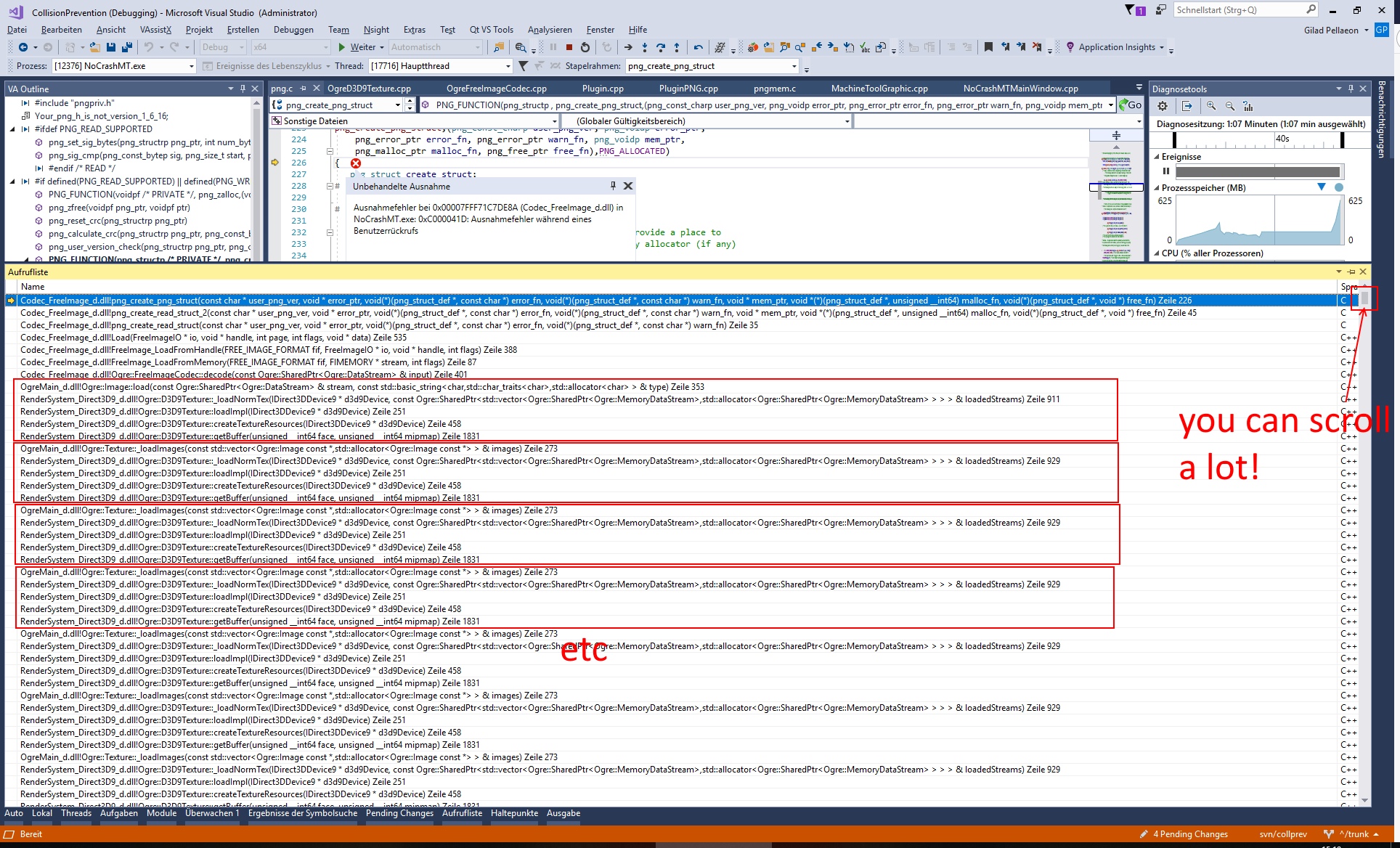1400x848 pixels.
Task: Continue debugging with Weiter
Action: click(362, 47)
